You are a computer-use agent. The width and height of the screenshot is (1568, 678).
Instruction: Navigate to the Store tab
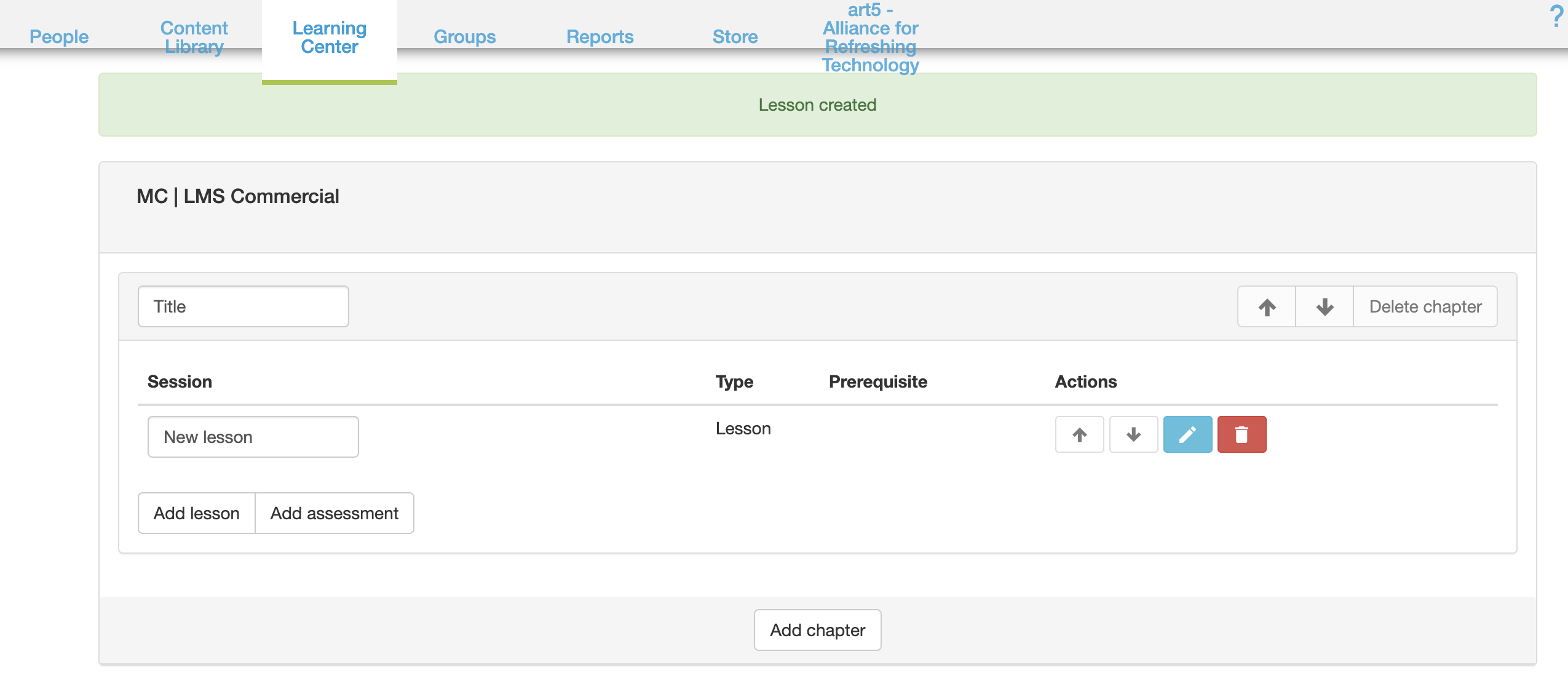[735, 37]
